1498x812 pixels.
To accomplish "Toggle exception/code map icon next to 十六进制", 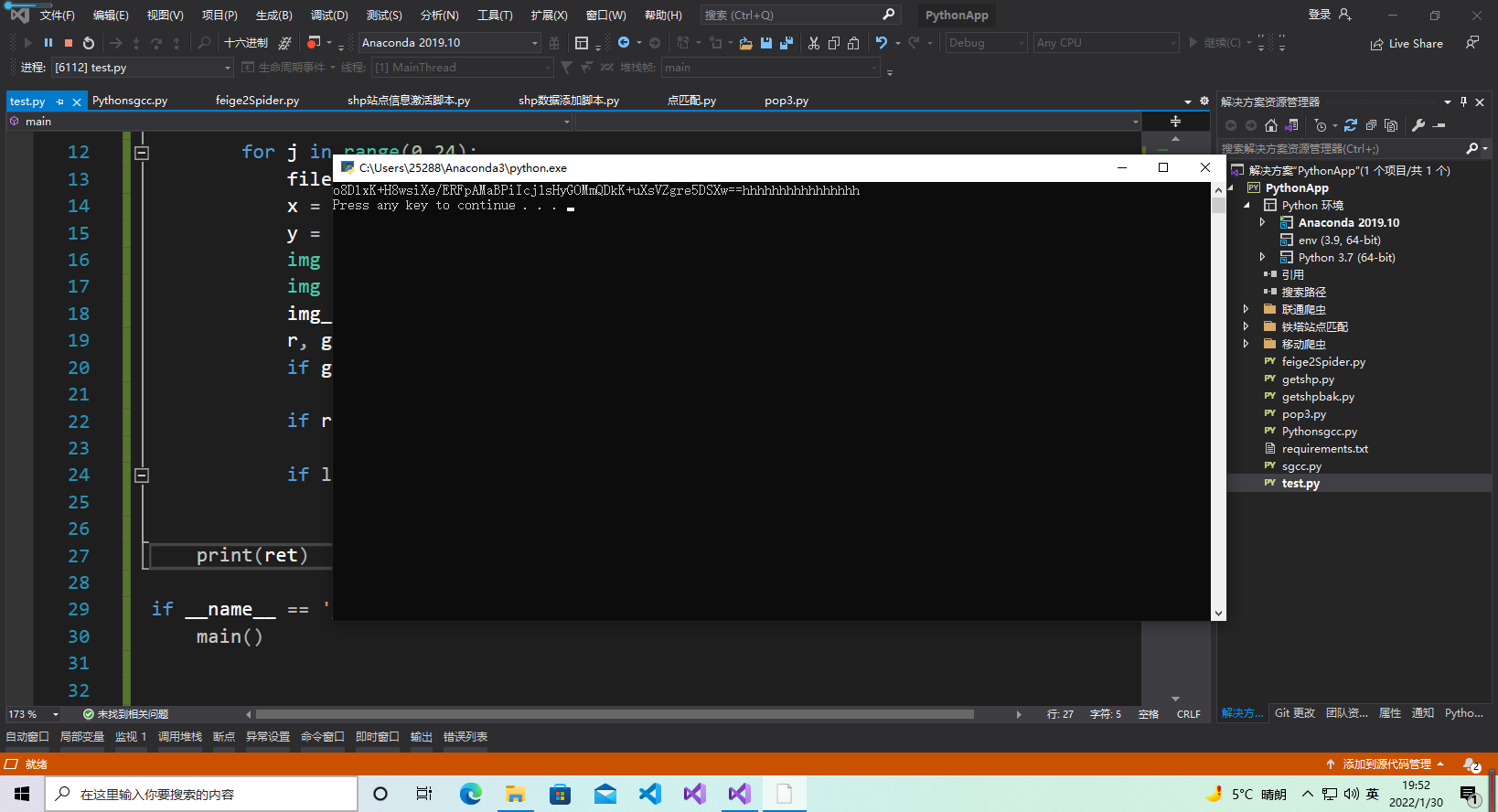I will (x=285, y=43).
